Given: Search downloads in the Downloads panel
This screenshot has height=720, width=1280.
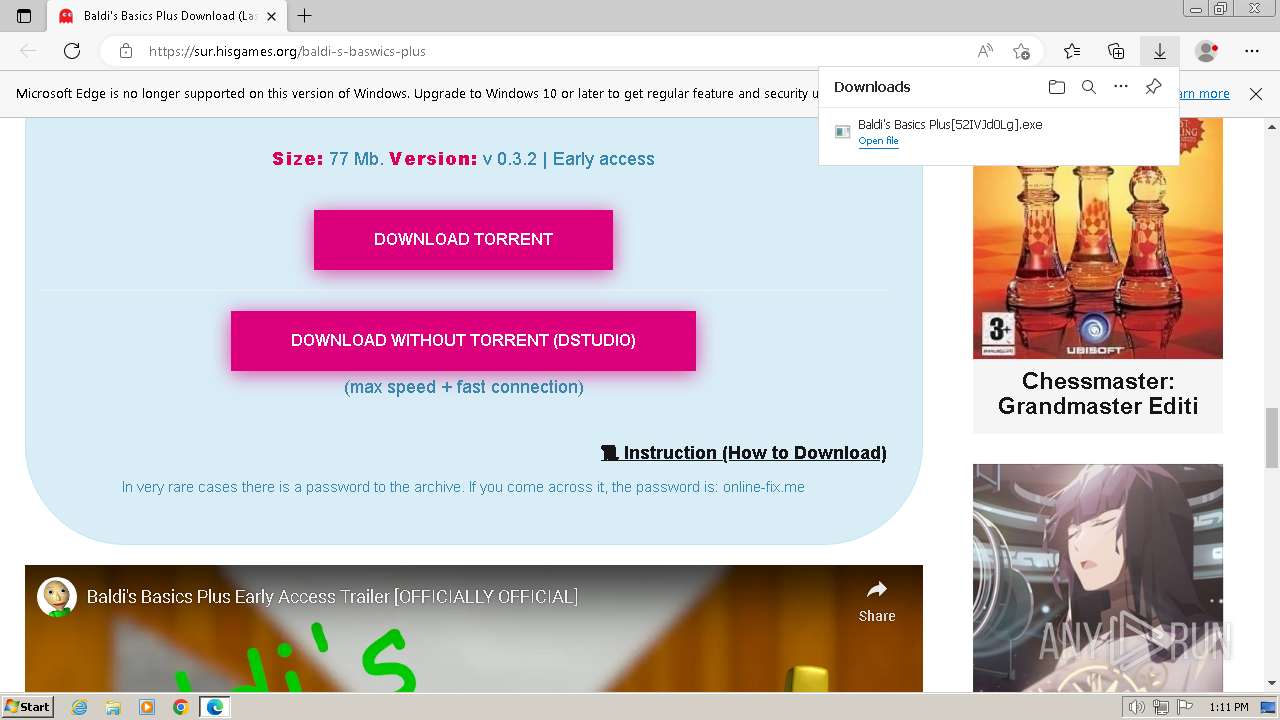Looking at the screenshot, I should pyautogui.click(x=1089, y=87).
